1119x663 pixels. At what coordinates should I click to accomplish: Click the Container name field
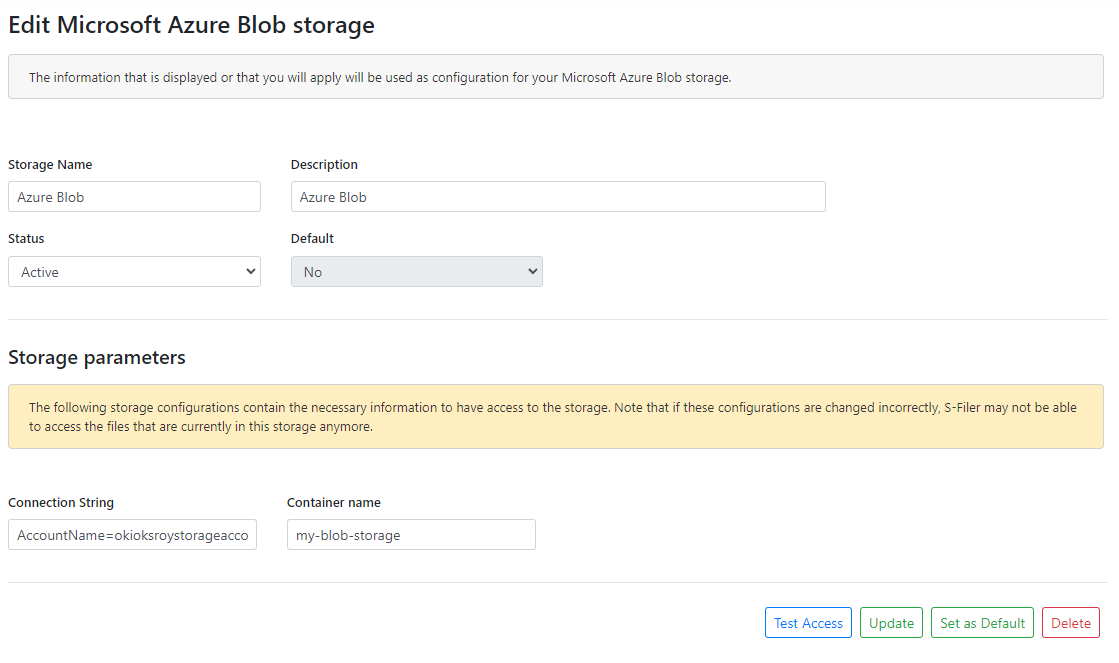click(x=411, y=535)
